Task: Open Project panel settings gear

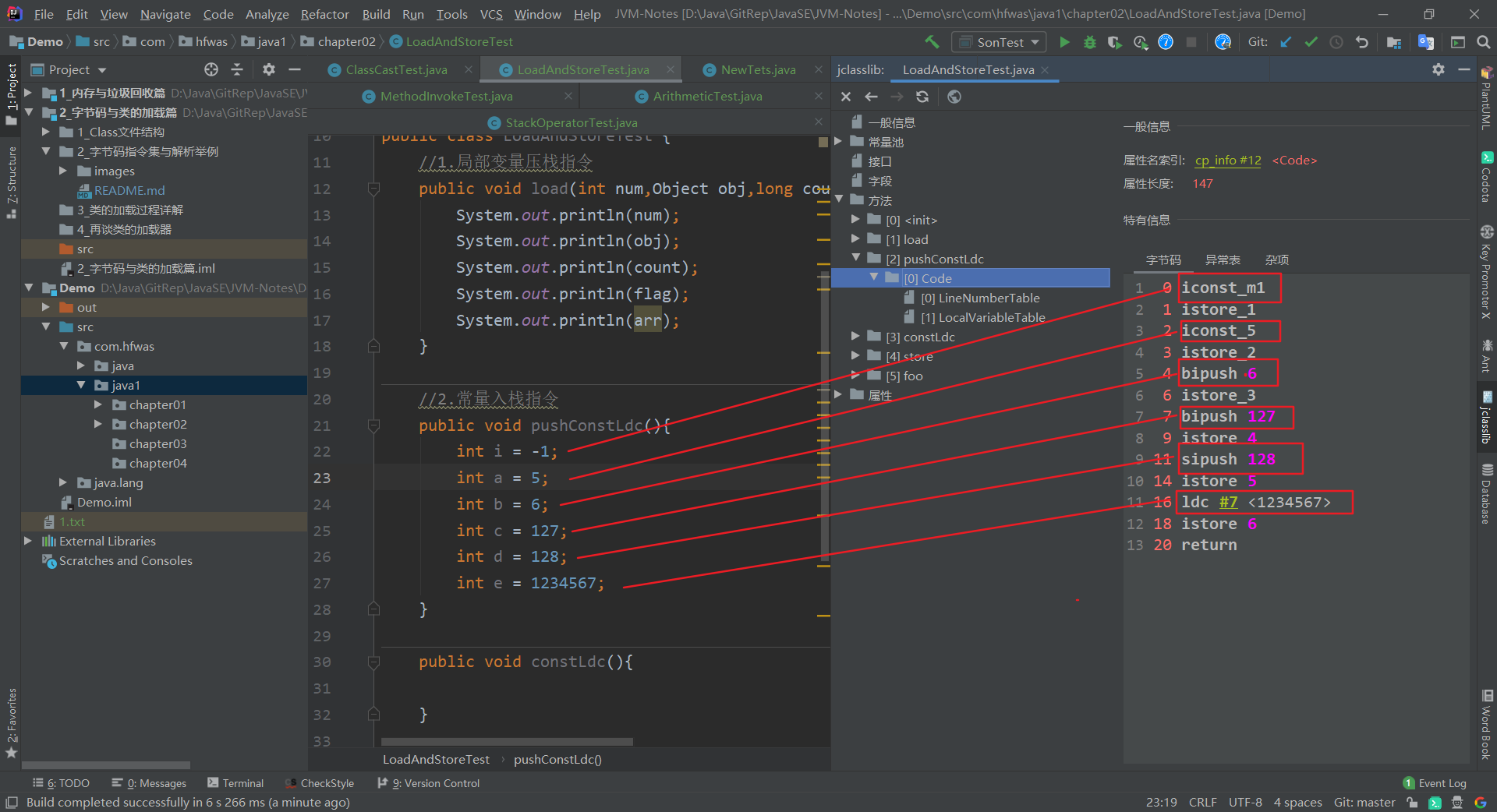Action: click(x=269, y=69)
